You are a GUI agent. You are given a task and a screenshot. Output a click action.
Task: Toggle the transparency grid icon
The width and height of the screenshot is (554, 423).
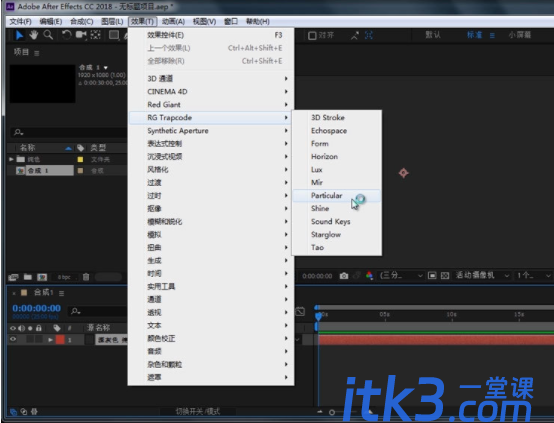tap(445, 275)
